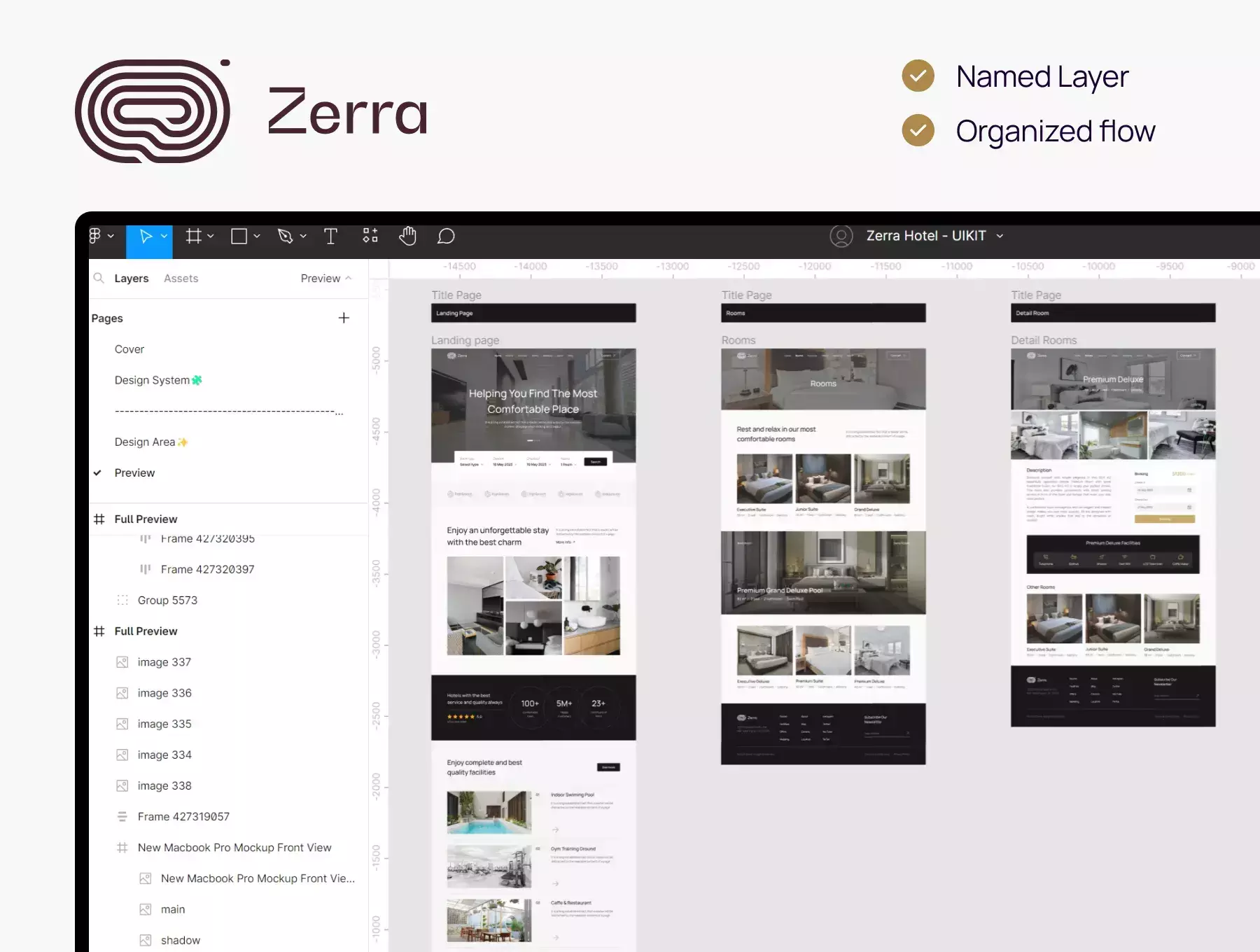Click the Landing page hero thumbnail
The width and height of the screenshot is (1260, 952).
pyautogui.click(x=533, y=406)
